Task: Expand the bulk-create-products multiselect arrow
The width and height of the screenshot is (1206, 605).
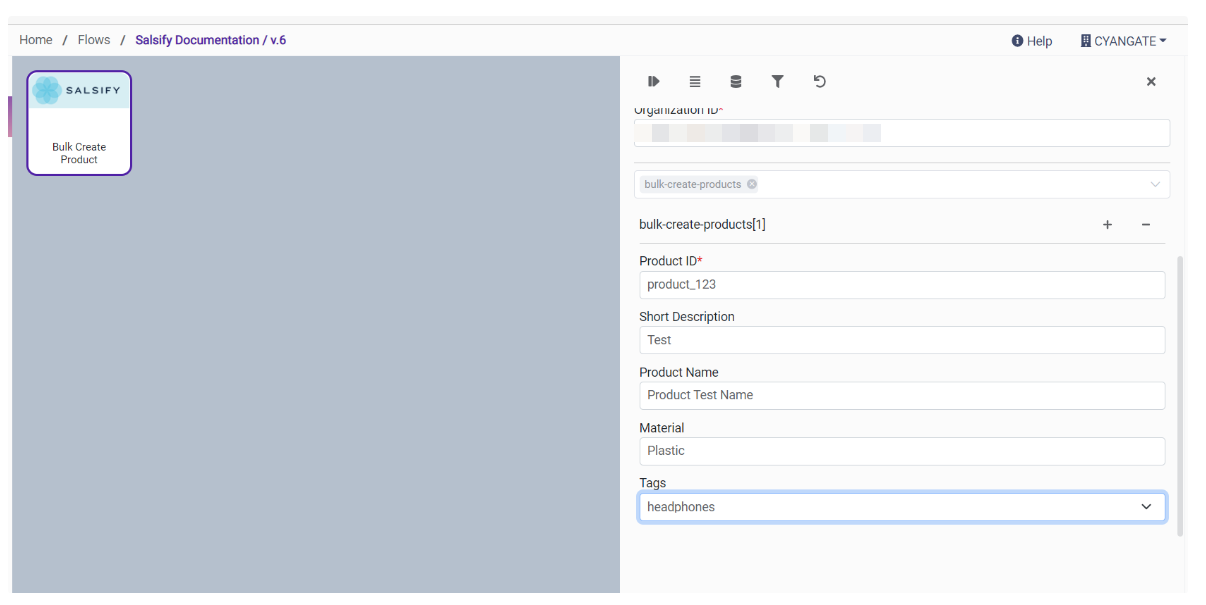Action: tap(1155, 184)
